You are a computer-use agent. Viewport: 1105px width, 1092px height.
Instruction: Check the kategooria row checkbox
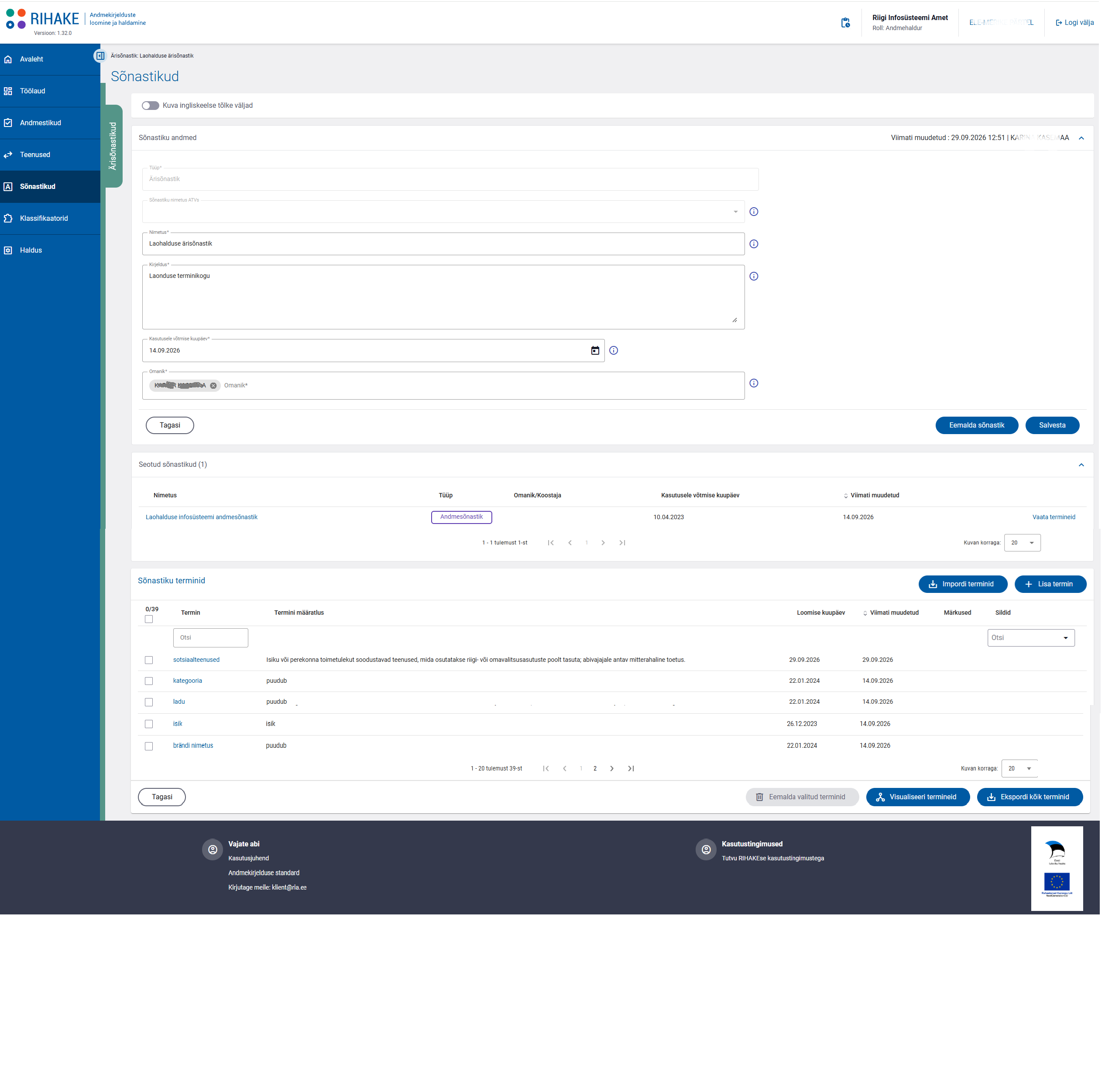(x=149, y=681)
